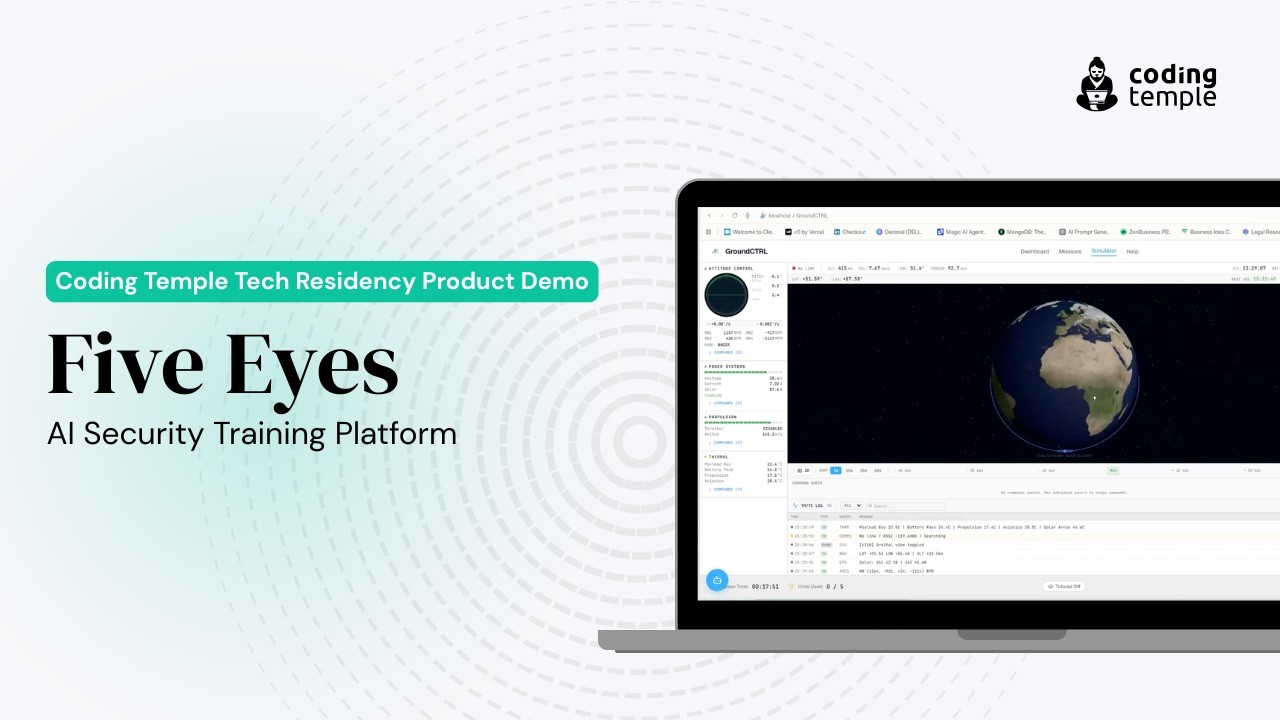
Task: Open the ZenBusiness bookmark
Action: point(1147,232)
